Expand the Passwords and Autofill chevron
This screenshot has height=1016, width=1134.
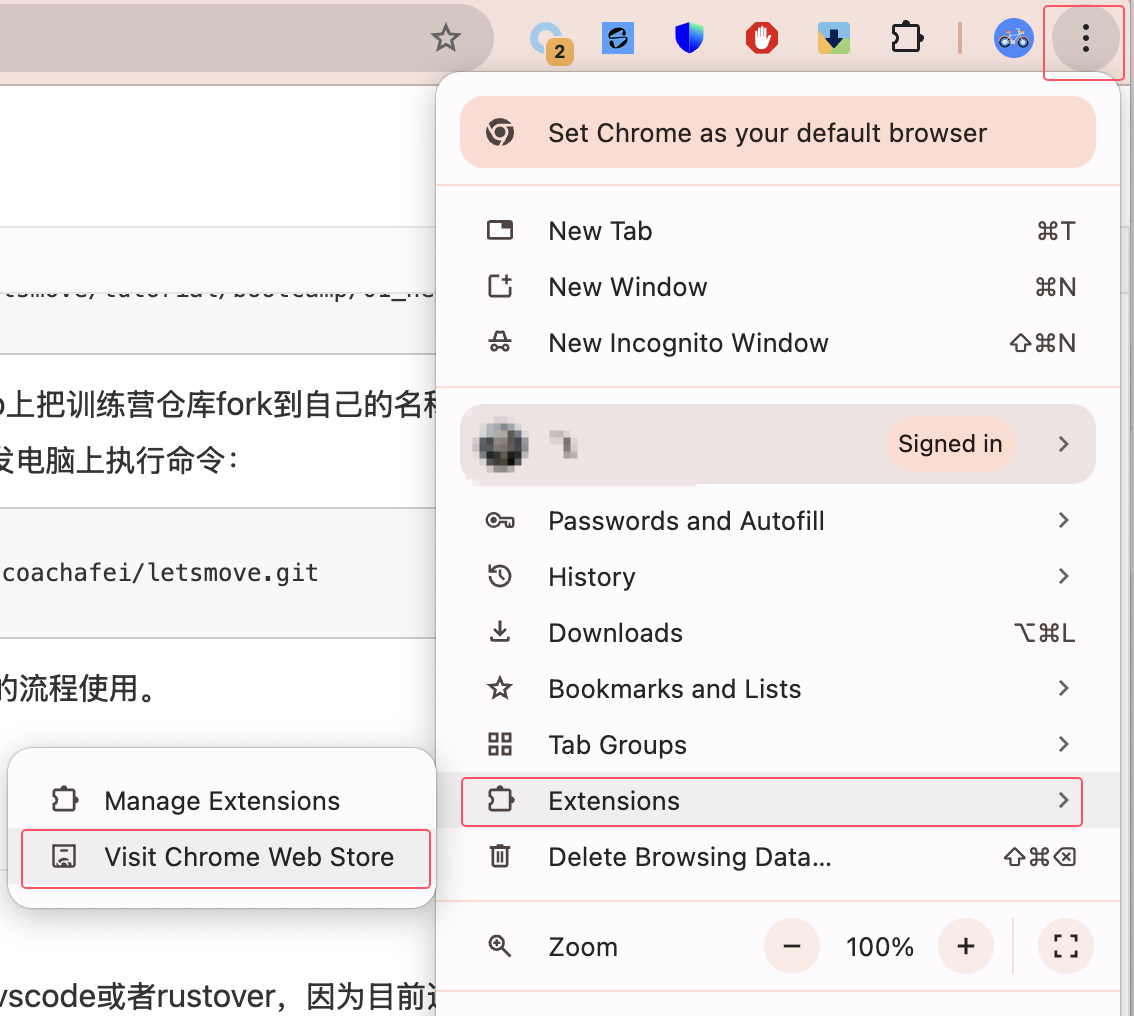tap(1063, 520)
